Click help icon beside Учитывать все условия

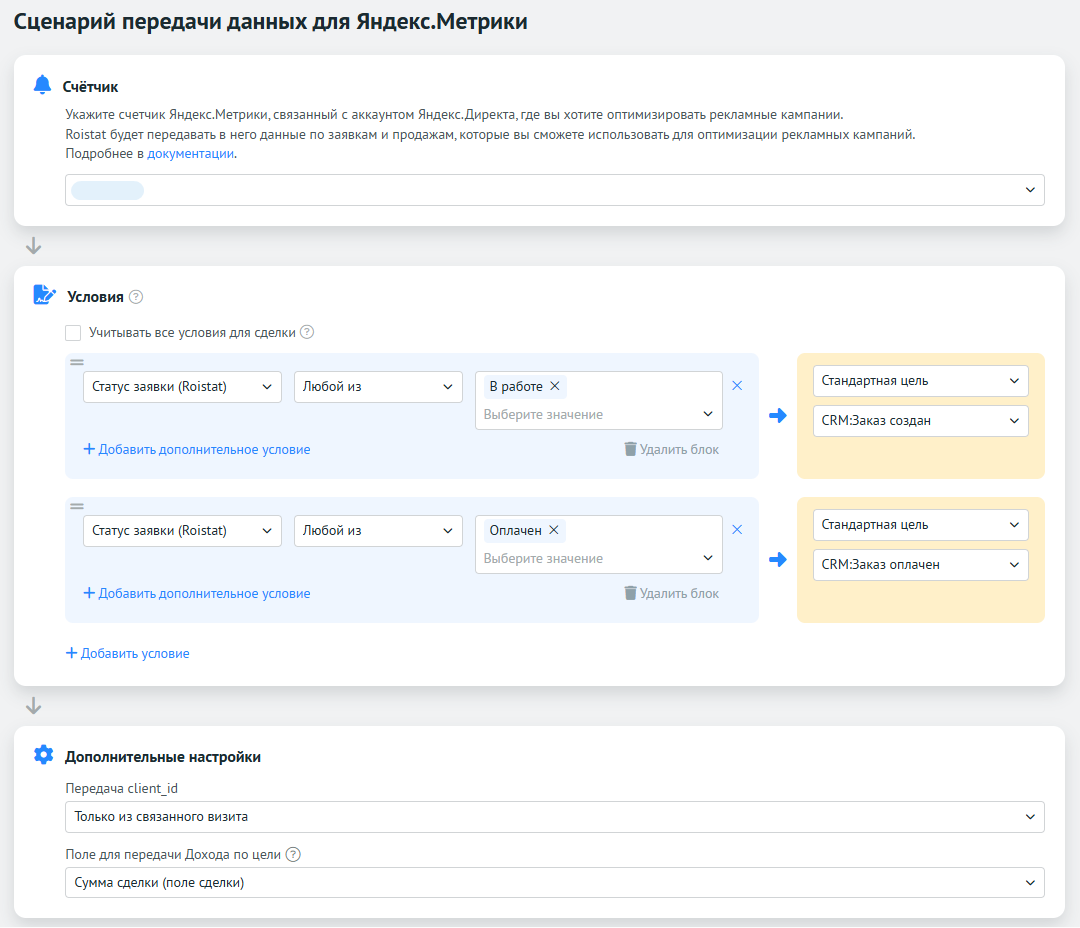coord(307,332)
